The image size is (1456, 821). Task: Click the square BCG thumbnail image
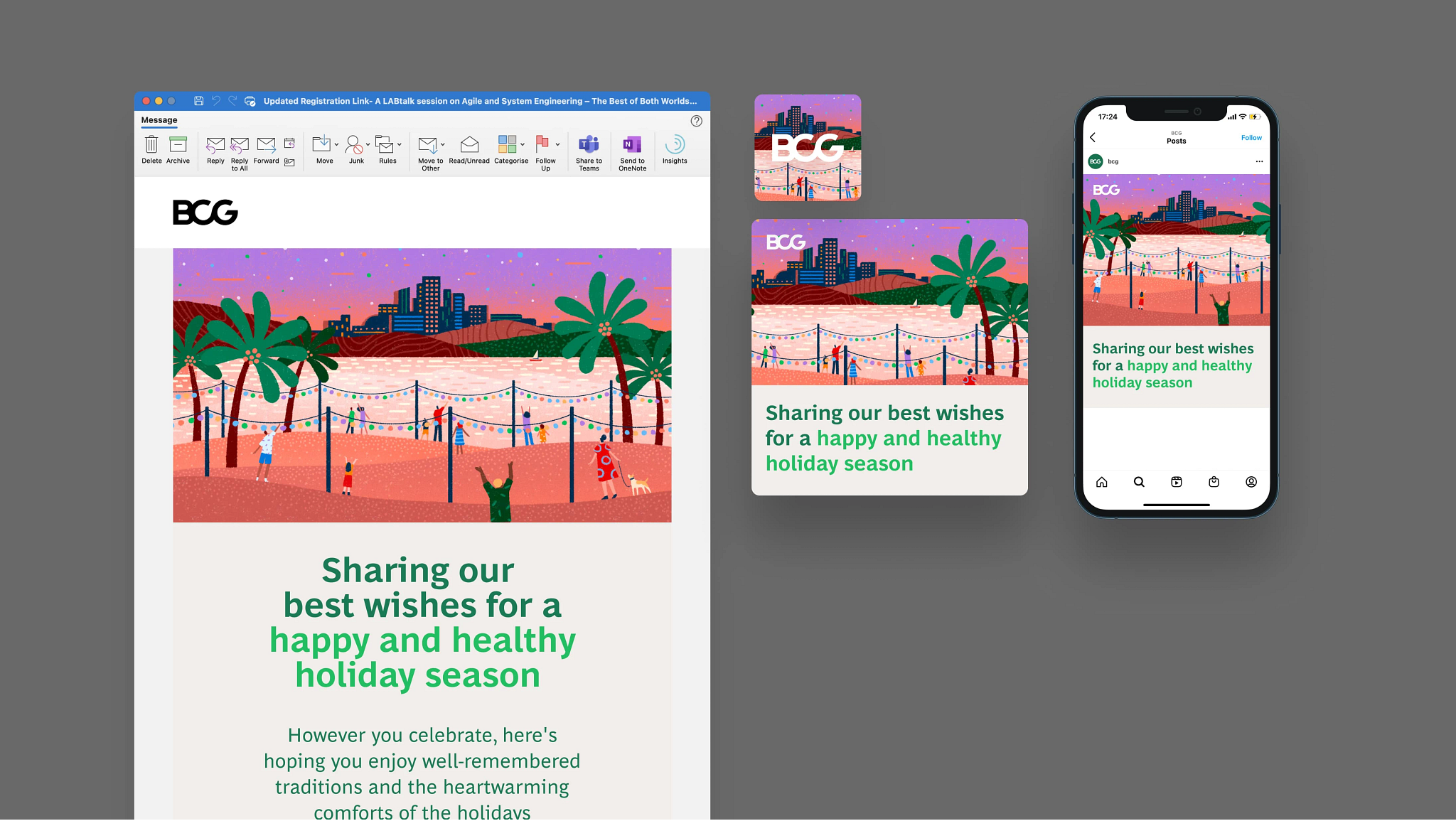click(x=808, y=148)
